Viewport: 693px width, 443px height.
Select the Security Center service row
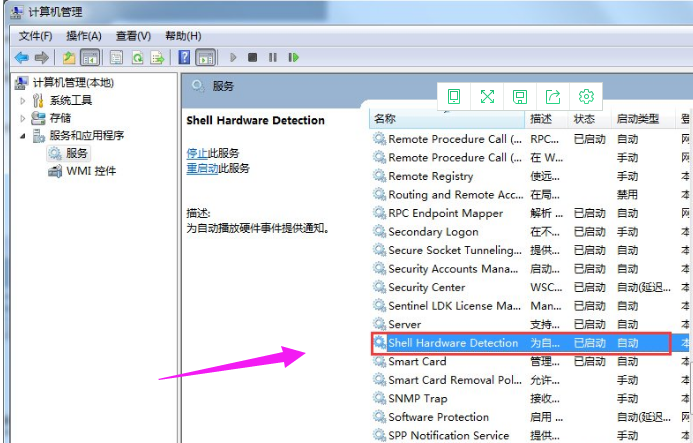click(x=426, y=287)
